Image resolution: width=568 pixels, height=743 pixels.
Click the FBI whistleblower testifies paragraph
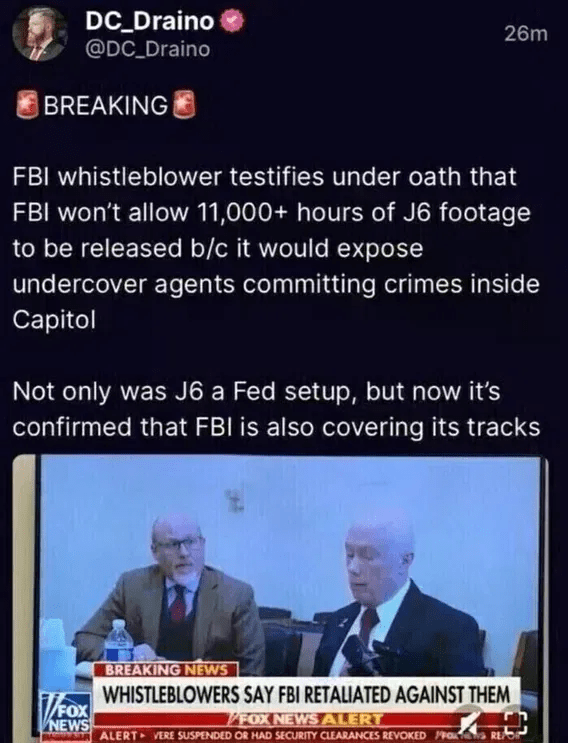(x=276, y=248)
